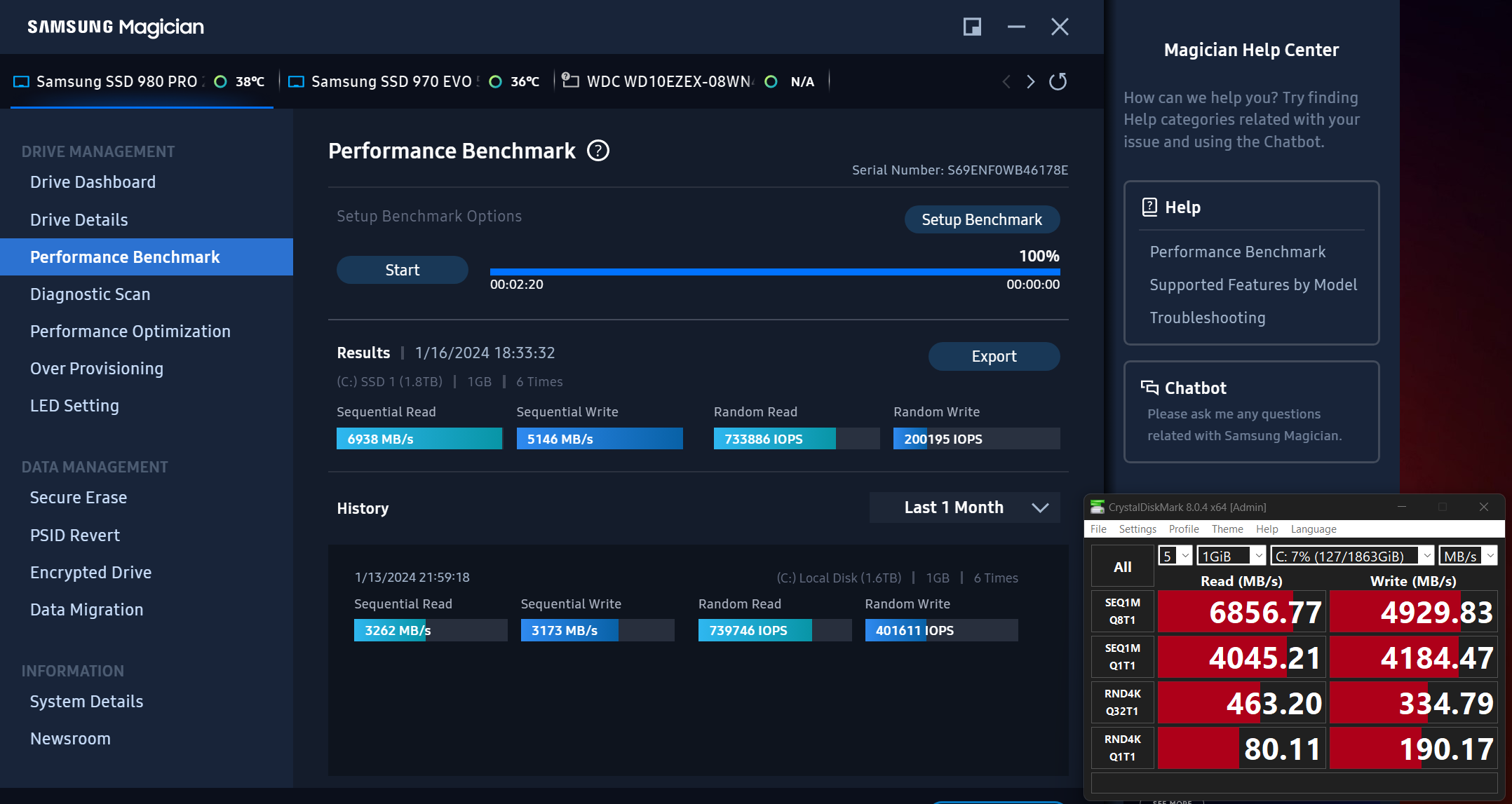The height and width of the screenshot is (804, 1512).
Task: Select the Samsung SSD 980 PRO drive tab
Action: (142, 82)
